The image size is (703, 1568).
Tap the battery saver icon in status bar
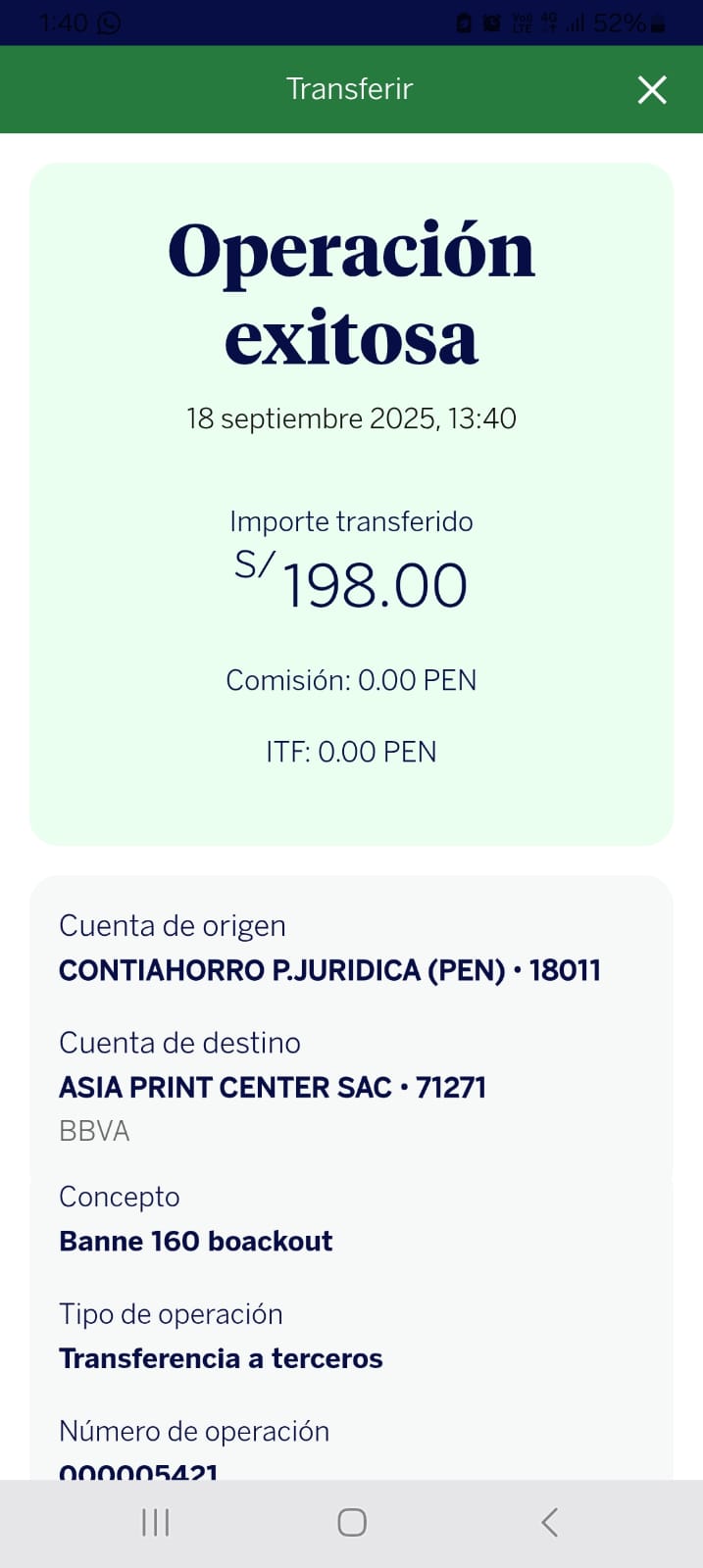(x=465, y=24)
